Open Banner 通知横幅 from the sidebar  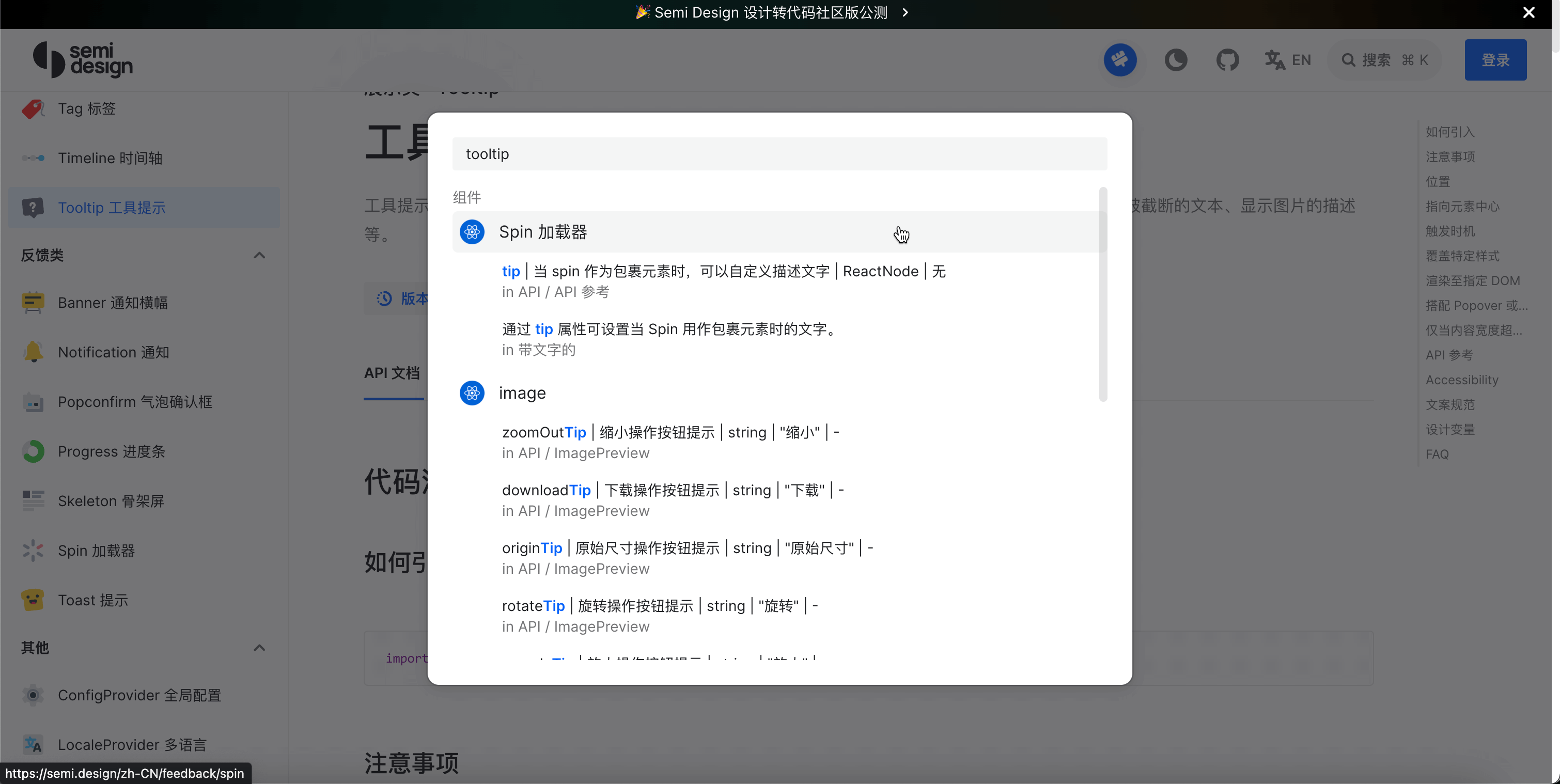click(x=113, y=303)
